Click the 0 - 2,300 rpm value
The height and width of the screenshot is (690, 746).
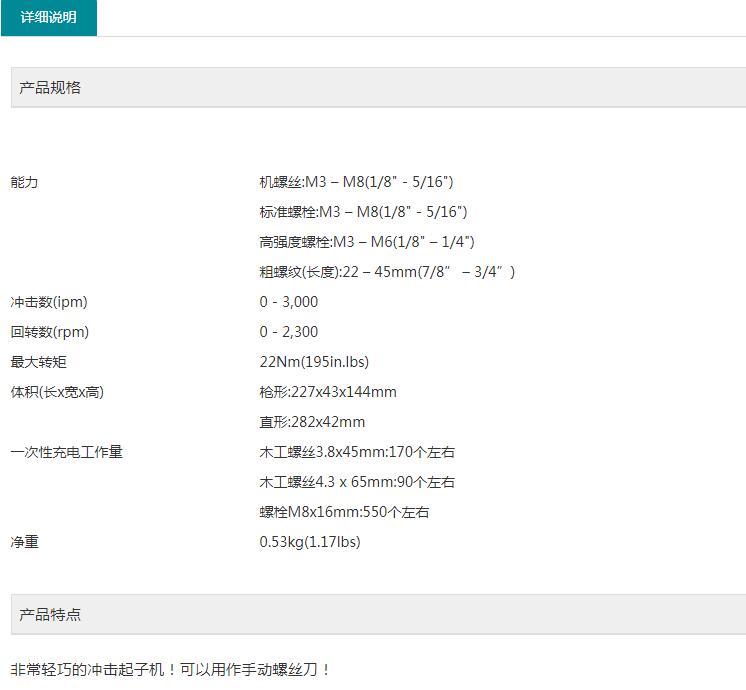click(289, 332)
